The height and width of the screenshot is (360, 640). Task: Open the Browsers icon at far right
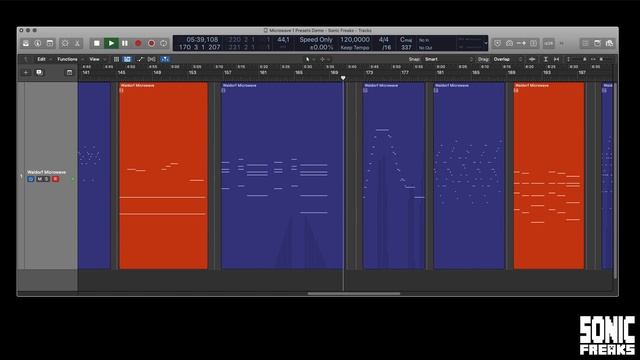(x=609, y=43)
